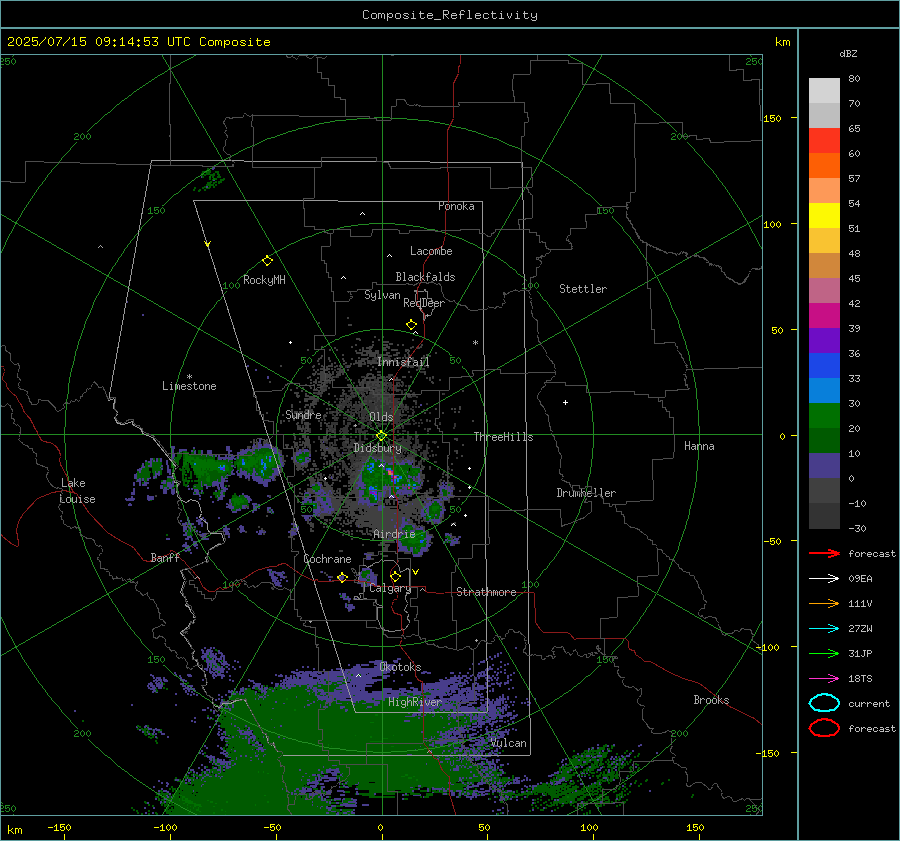Click the ThreeHills town label
The height and width of the screenshot is (841, 900).
tap(503, 437)
